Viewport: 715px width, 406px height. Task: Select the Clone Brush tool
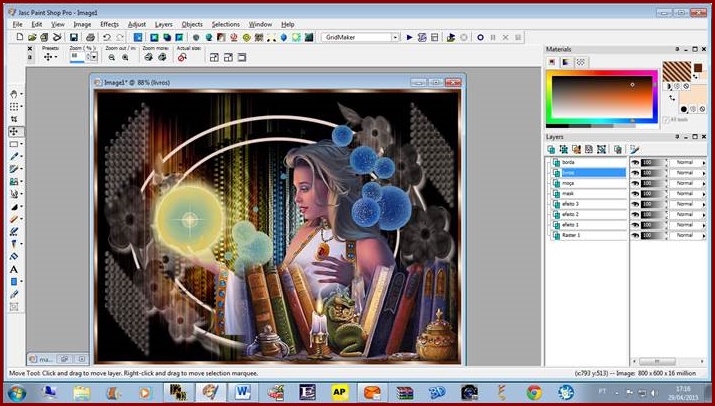pyautogui.click(x=14, y=182)
